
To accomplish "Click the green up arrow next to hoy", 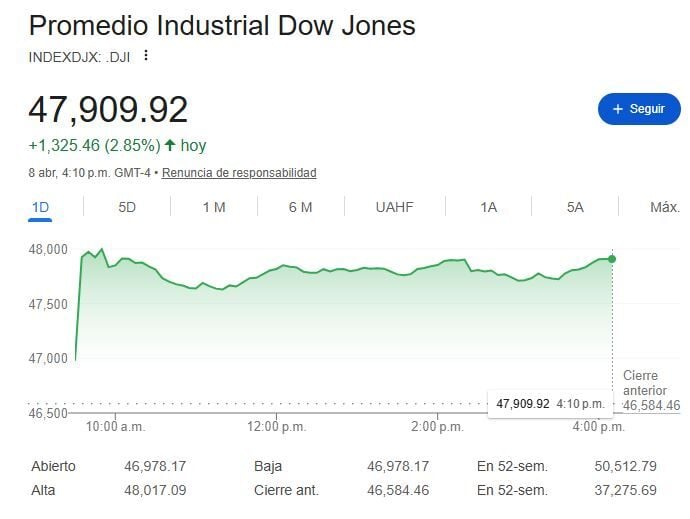I will click(170, 146).
